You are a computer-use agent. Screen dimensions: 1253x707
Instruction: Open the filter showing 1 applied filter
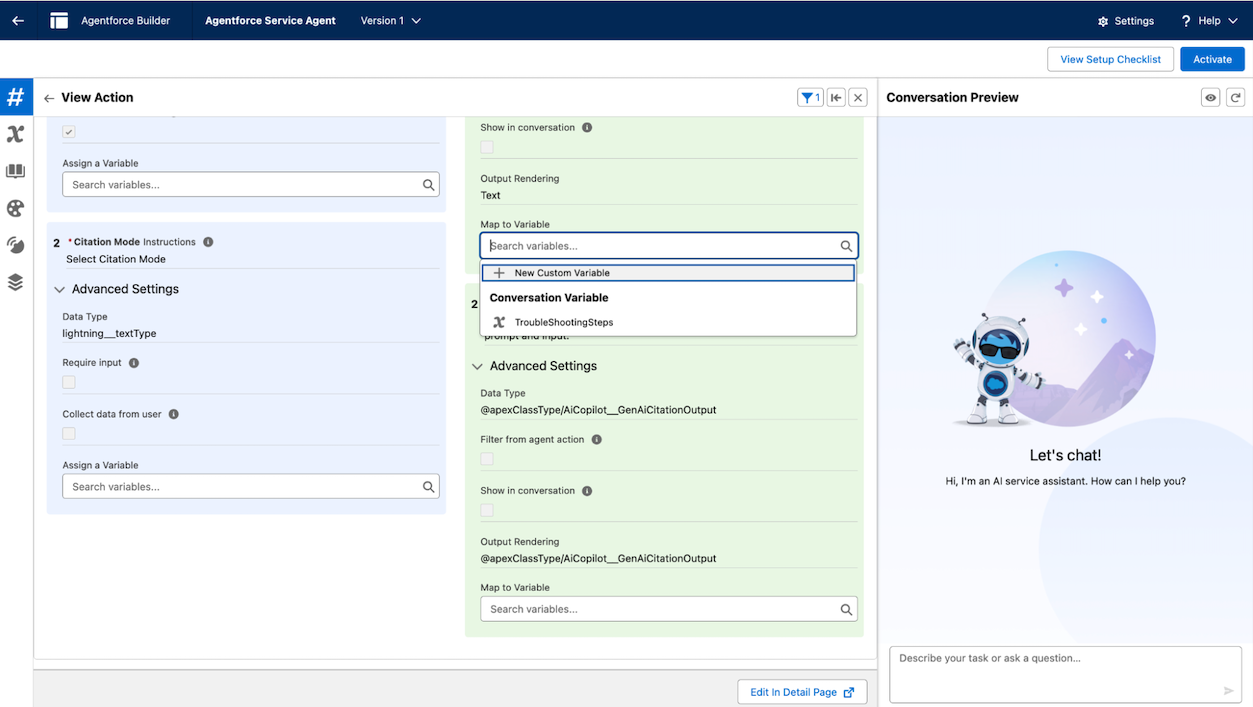coord(810,97)
